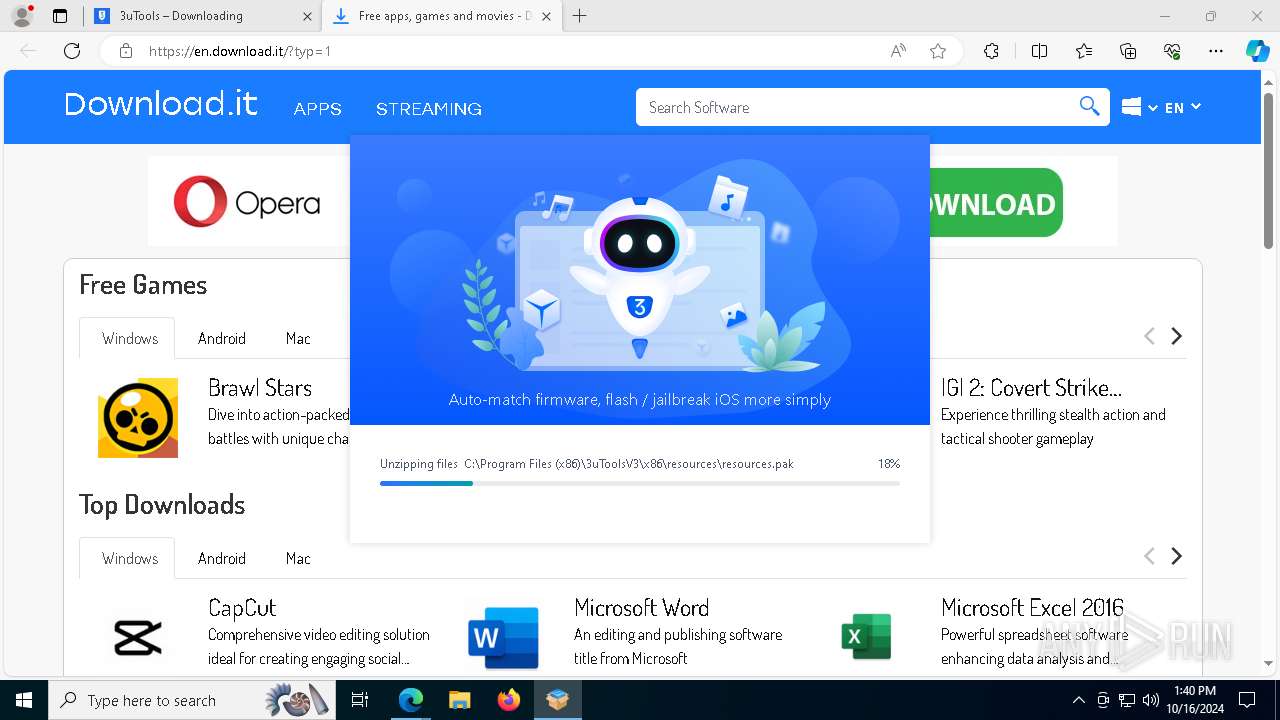Show hidden system tray icons
This screenshot has height=720, width=1280.
(1078, 700)
